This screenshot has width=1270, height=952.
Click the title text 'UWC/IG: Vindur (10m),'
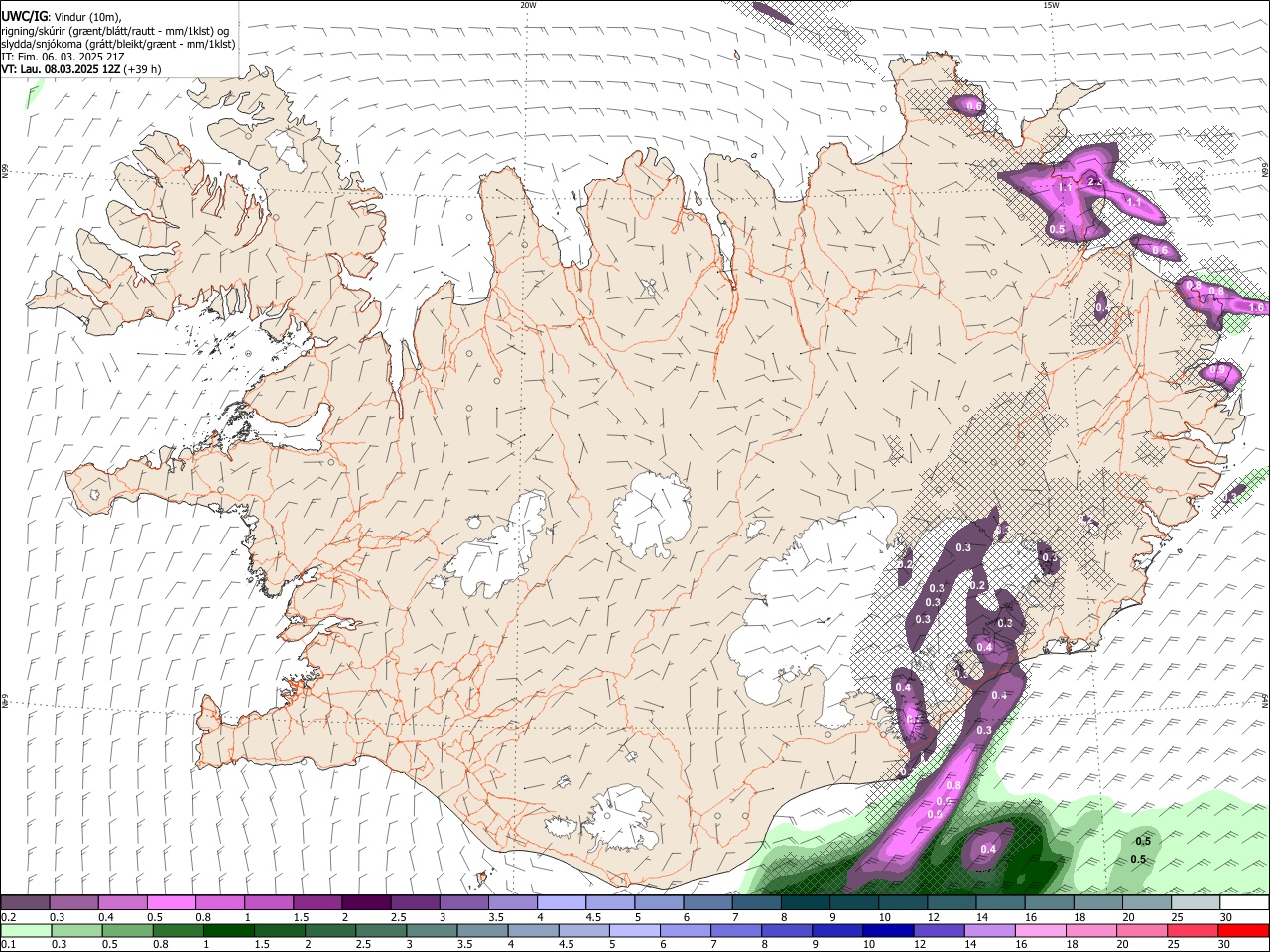[61, 17]
